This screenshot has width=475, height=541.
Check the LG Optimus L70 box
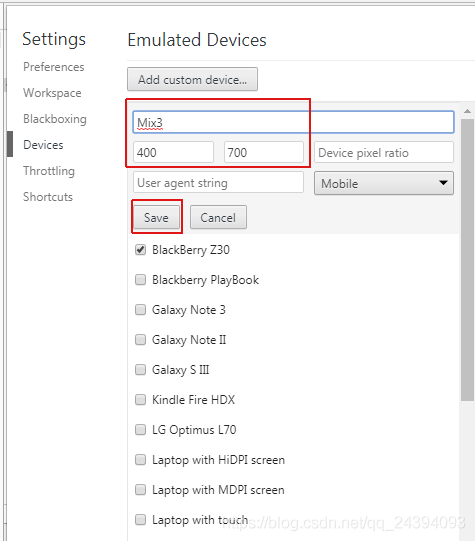[x=140, y=430]
